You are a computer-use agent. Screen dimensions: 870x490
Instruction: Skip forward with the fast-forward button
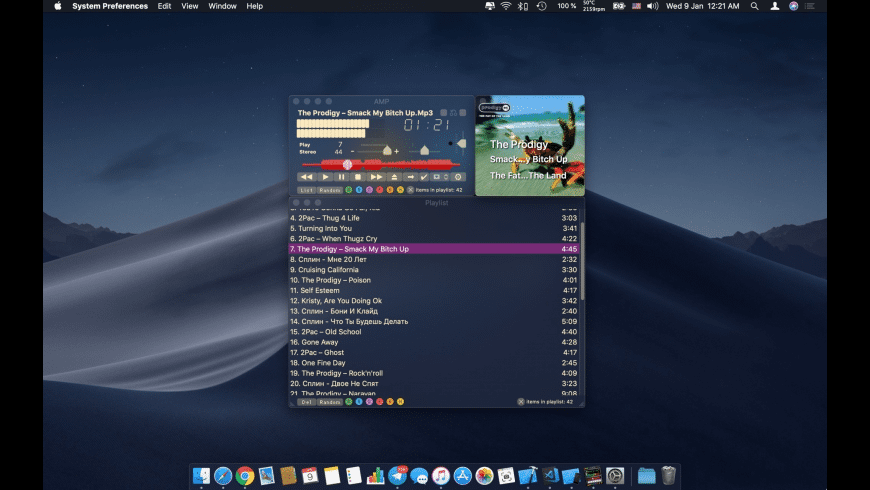pyautogui.click(x=377, y=177)
